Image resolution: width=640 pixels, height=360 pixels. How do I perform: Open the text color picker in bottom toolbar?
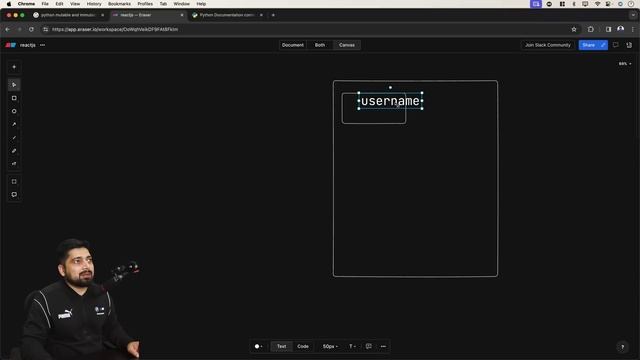pyautogui.click(x=258, y=346)
